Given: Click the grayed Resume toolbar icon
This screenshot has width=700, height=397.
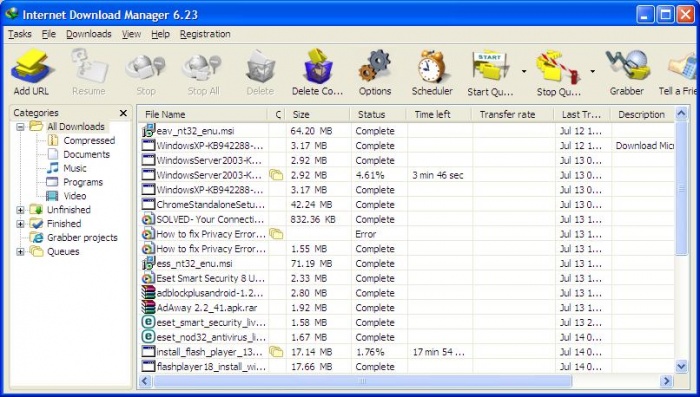Looking at the screenshot, I should point(89,66).
